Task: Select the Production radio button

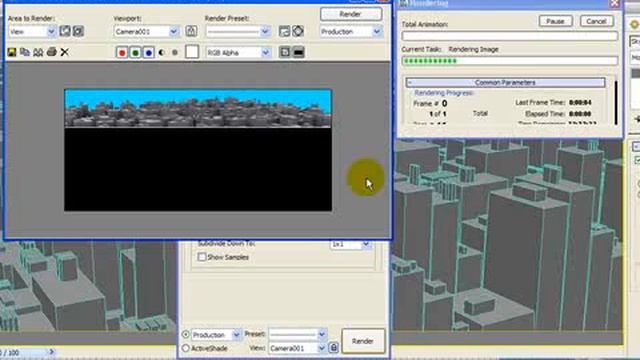Action: 186,335
